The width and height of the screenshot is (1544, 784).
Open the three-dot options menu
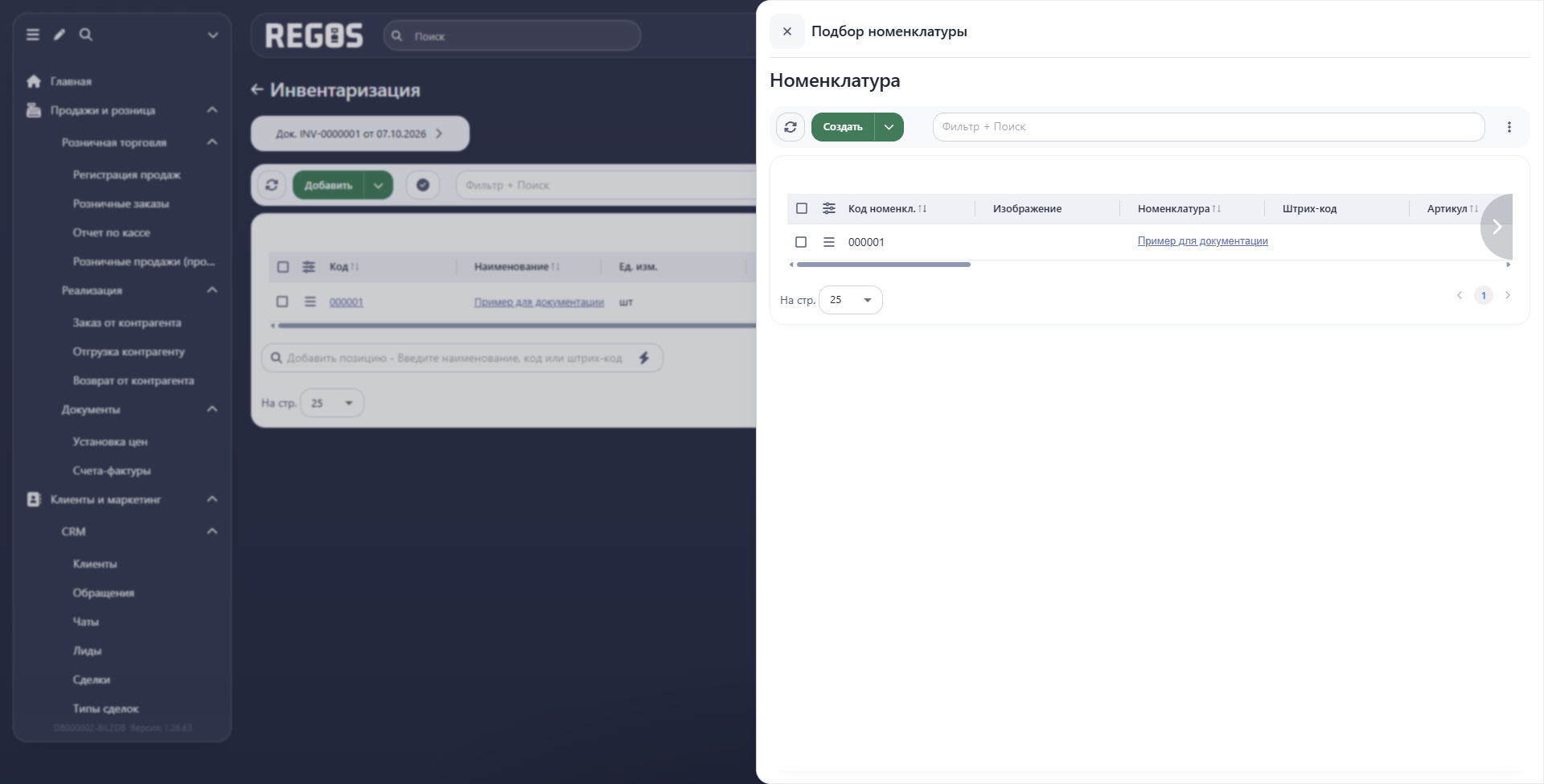tap(1509, 127)
